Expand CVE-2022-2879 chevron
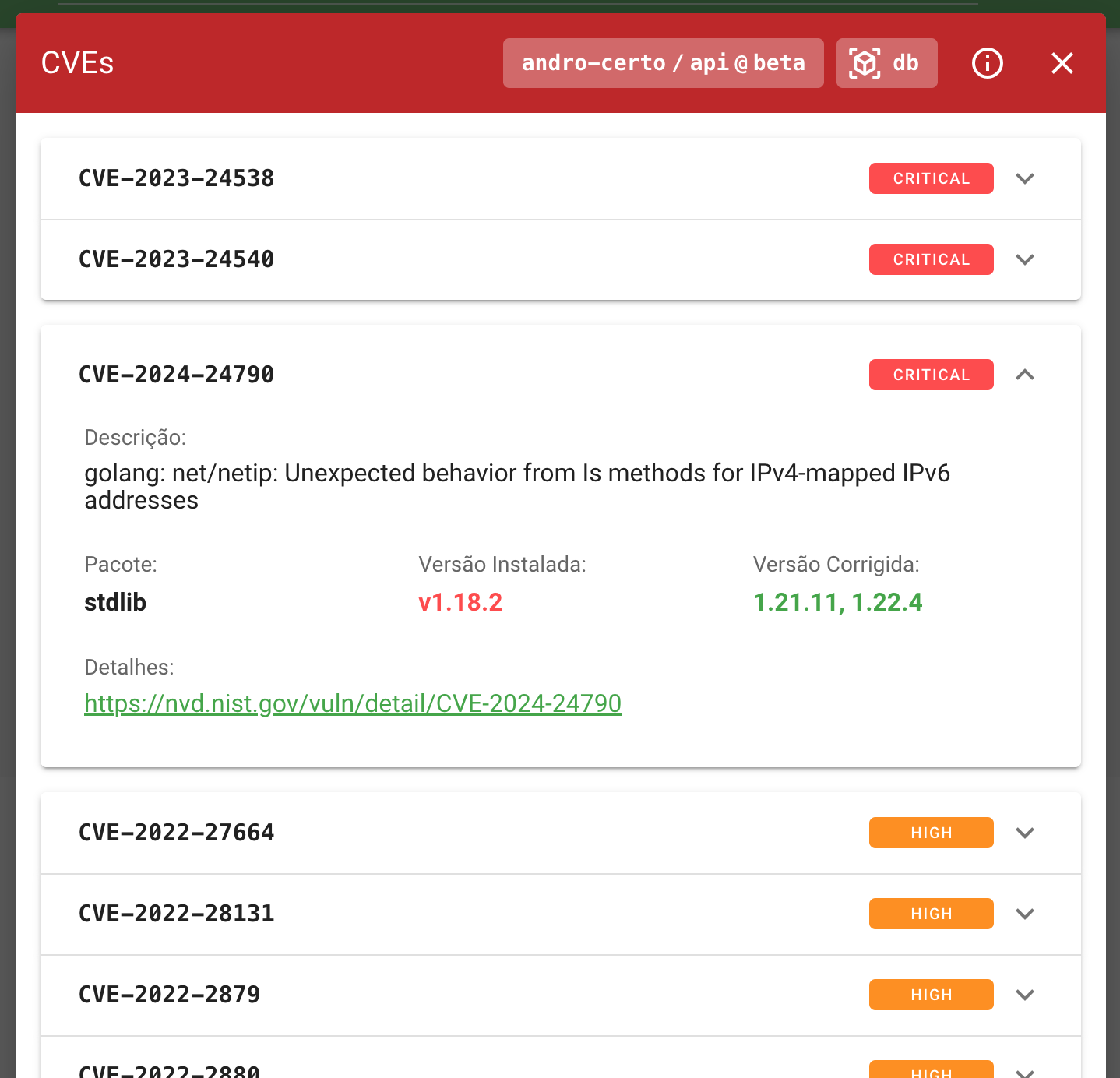 pos(1025,995)
